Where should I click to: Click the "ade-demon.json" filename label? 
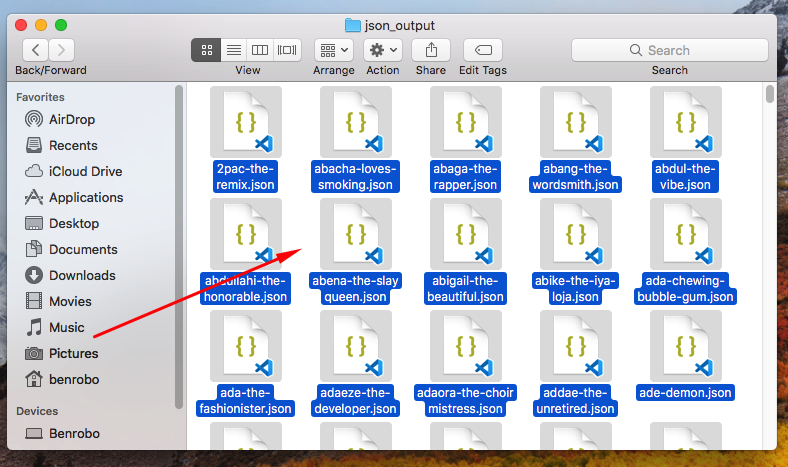(x=685, y=393)
